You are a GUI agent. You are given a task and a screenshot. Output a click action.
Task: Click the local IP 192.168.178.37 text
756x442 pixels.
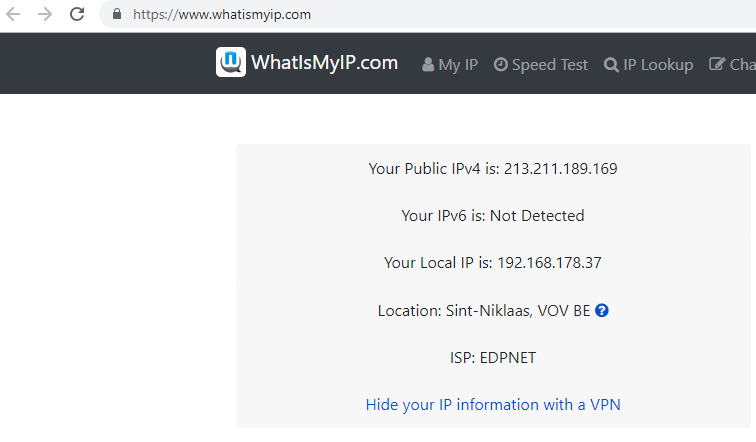549,263
